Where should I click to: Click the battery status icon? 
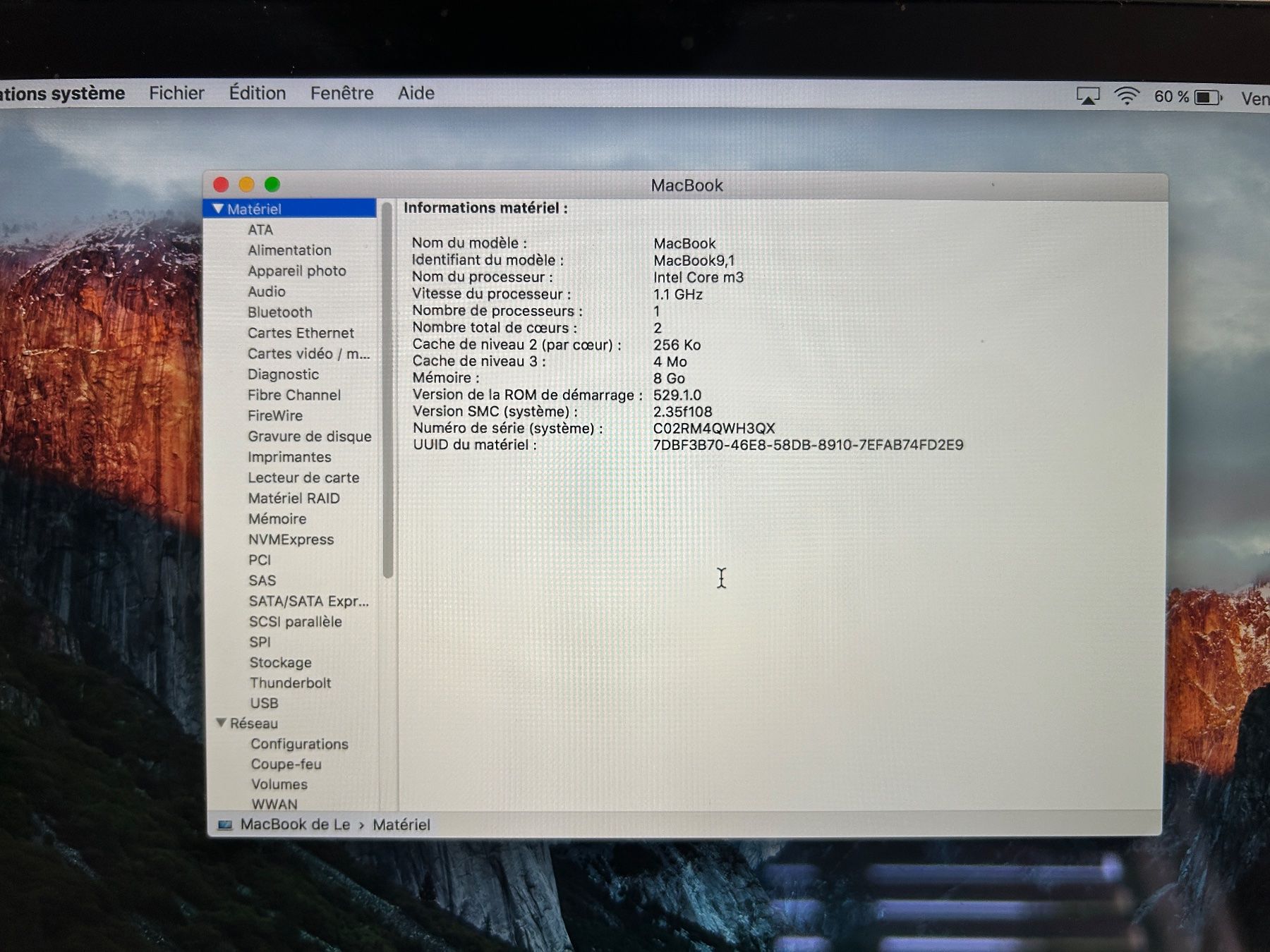click(1209, 97)
